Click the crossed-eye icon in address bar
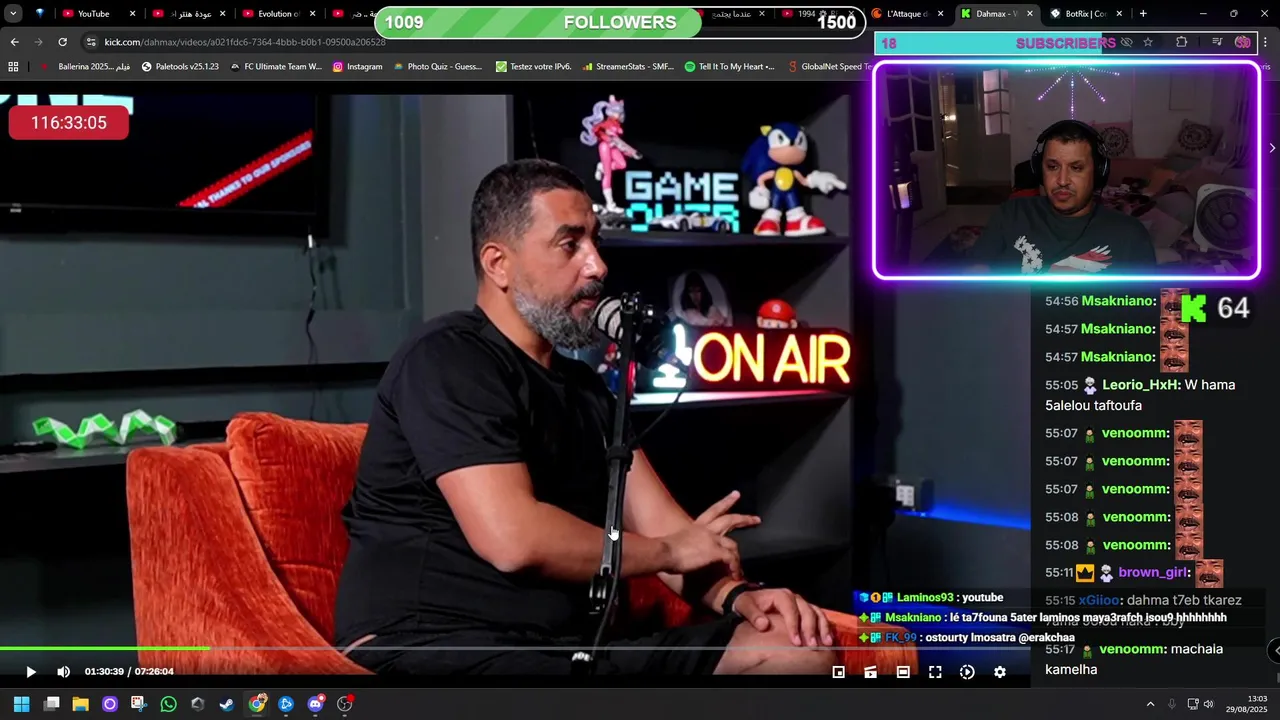 click(x=1126, y=42)
